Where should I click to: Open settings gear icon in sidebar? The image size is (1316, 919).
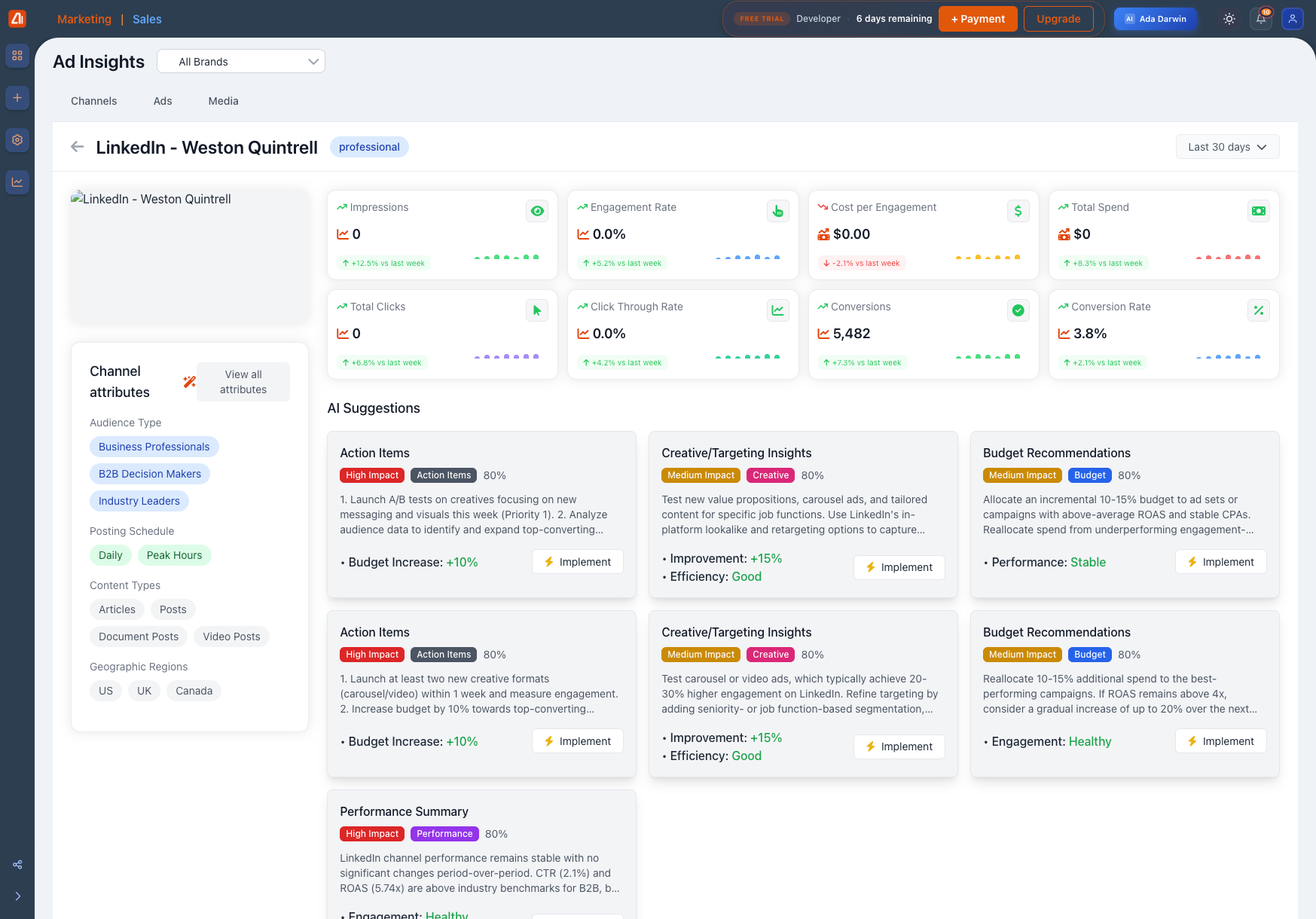click(x=17, y=140)
